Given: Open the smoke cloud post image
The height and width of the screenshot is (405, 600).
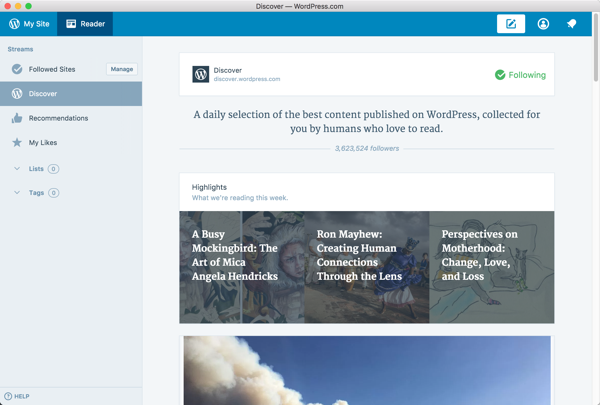Looking at the screenshot, I should 367,370.
